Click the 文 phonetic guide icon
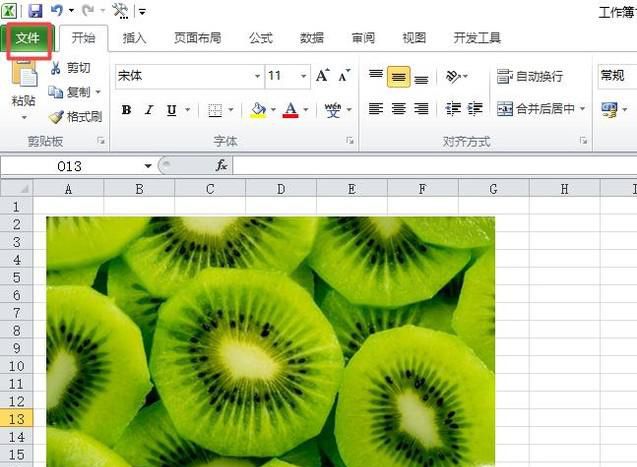The image size is (637, 467). pos(333,110)
